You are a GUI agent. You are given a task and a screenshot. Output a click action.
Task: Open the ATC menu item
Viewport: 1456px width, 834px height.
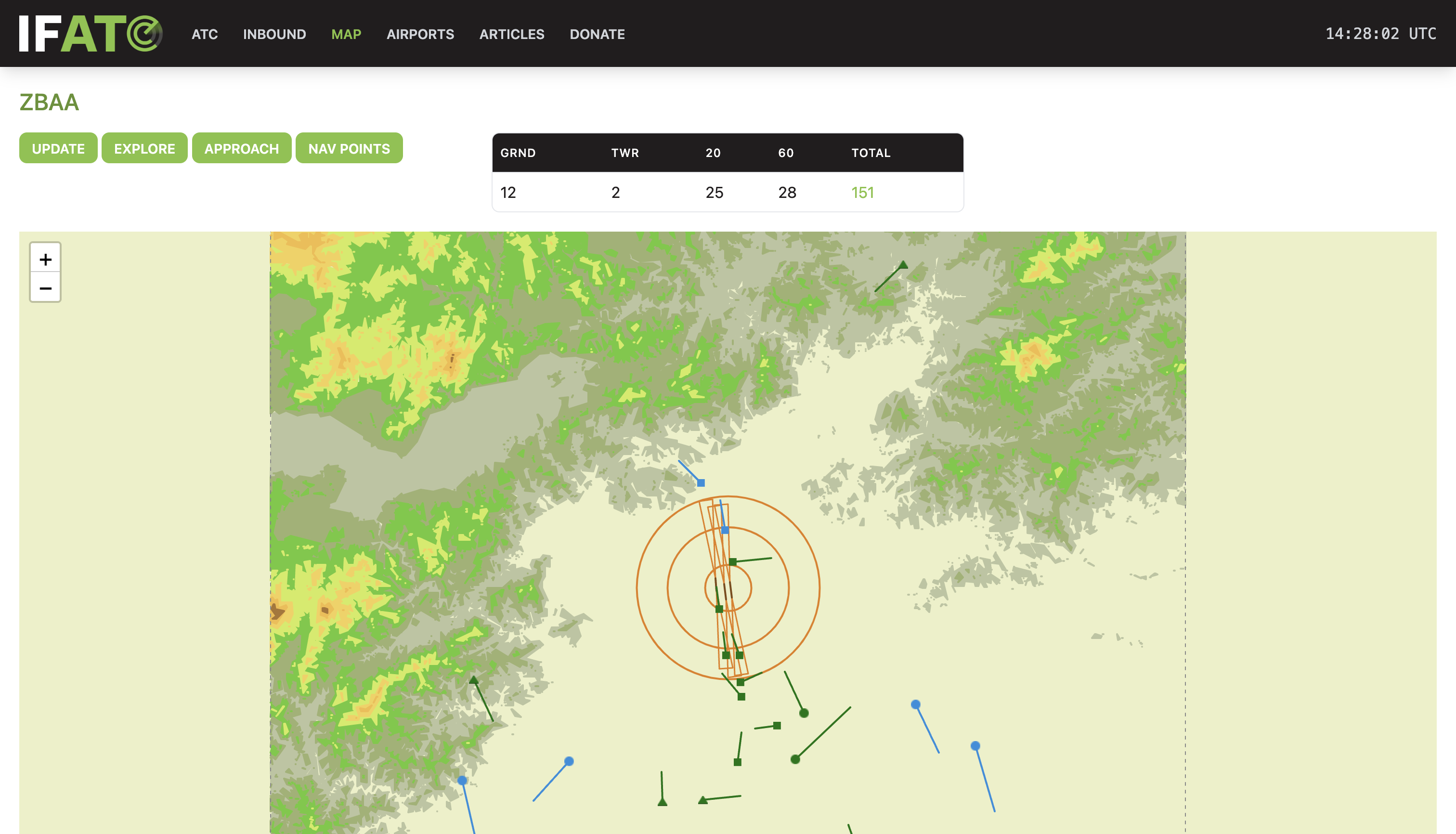[205, 34]
